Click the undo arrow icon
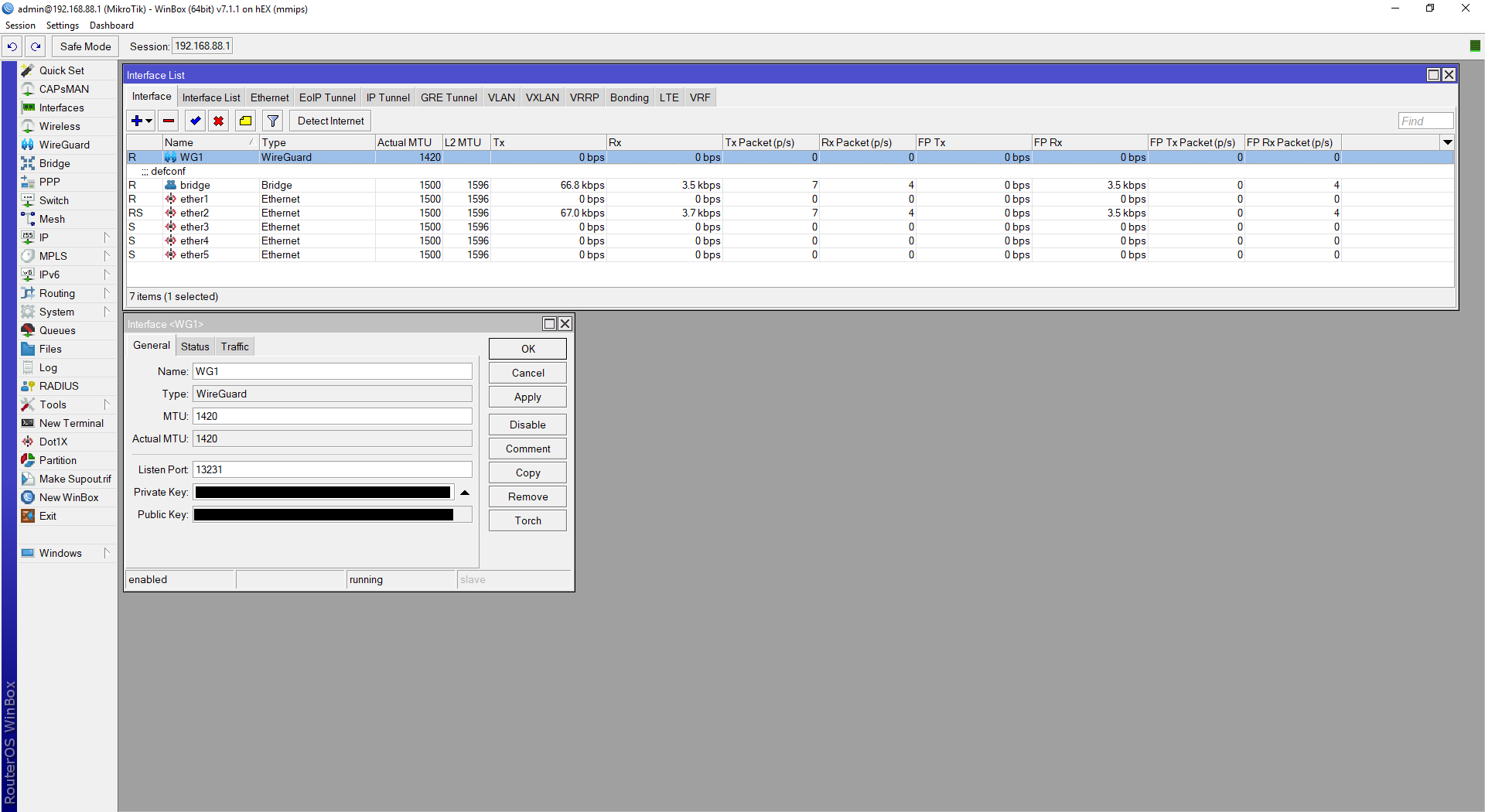Viewport: 1485px width, 812px height. pyautogui.click(x=12, y=46)
